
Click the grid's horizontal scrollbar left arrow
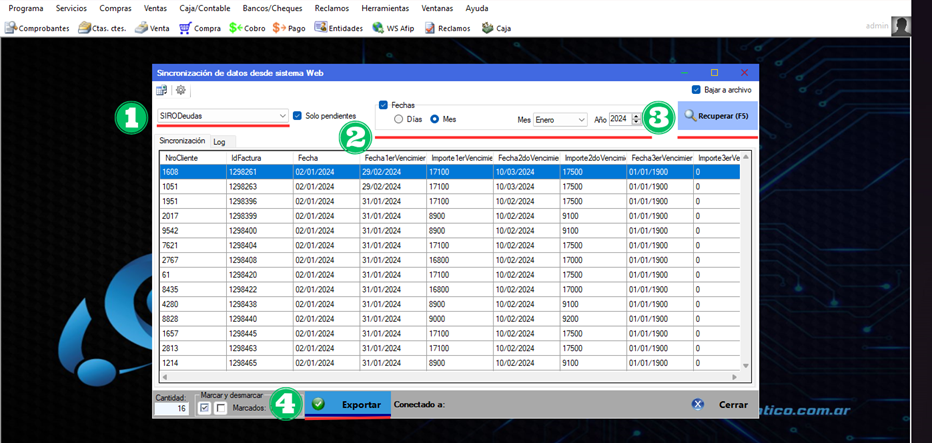coord(165,377)
